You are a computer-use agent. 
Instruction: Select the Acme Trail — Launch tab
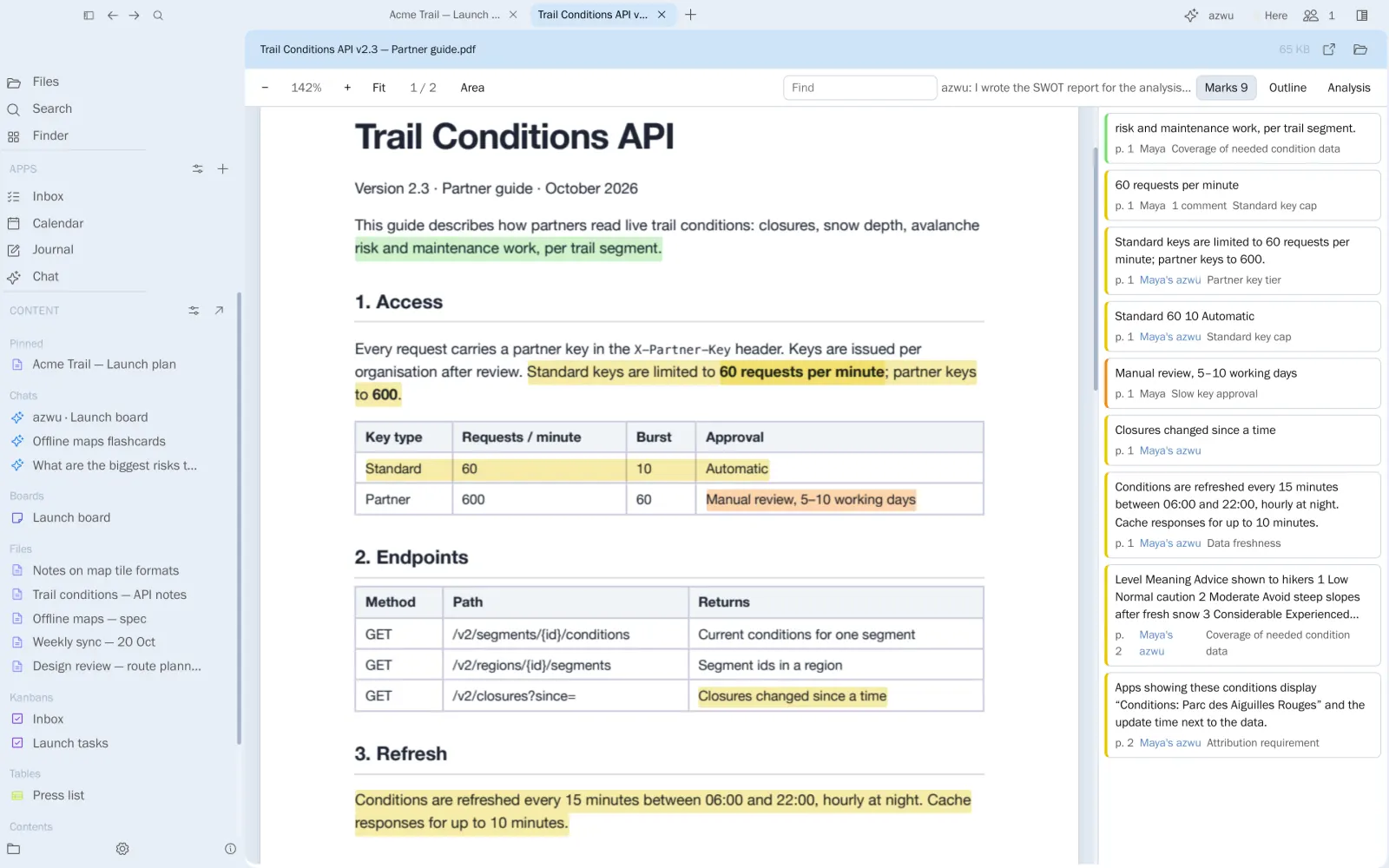tap(445, 15)
